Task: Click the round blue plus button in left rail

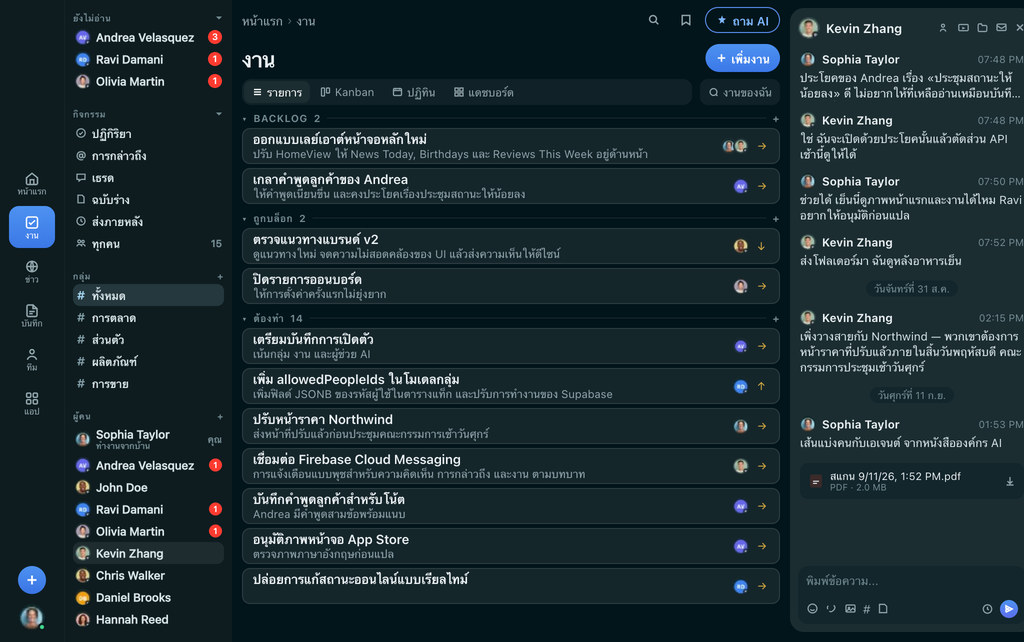Action: click(x=31, y=580)
